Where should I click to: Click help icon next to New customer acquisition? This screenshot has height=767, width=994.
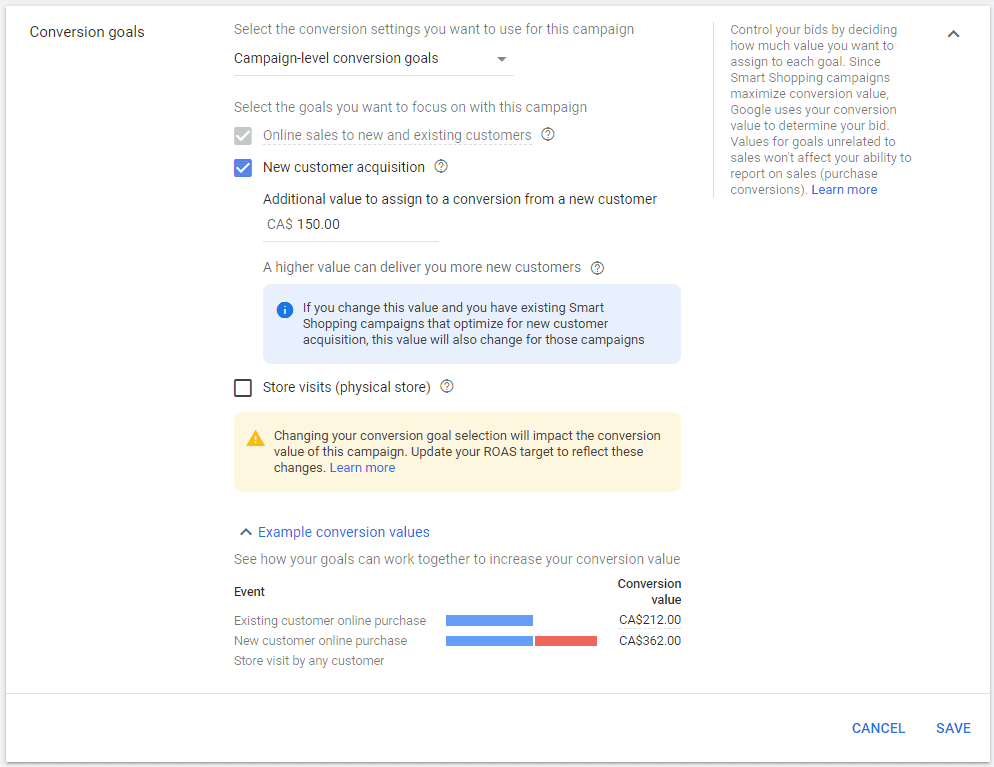pos(441,167)
